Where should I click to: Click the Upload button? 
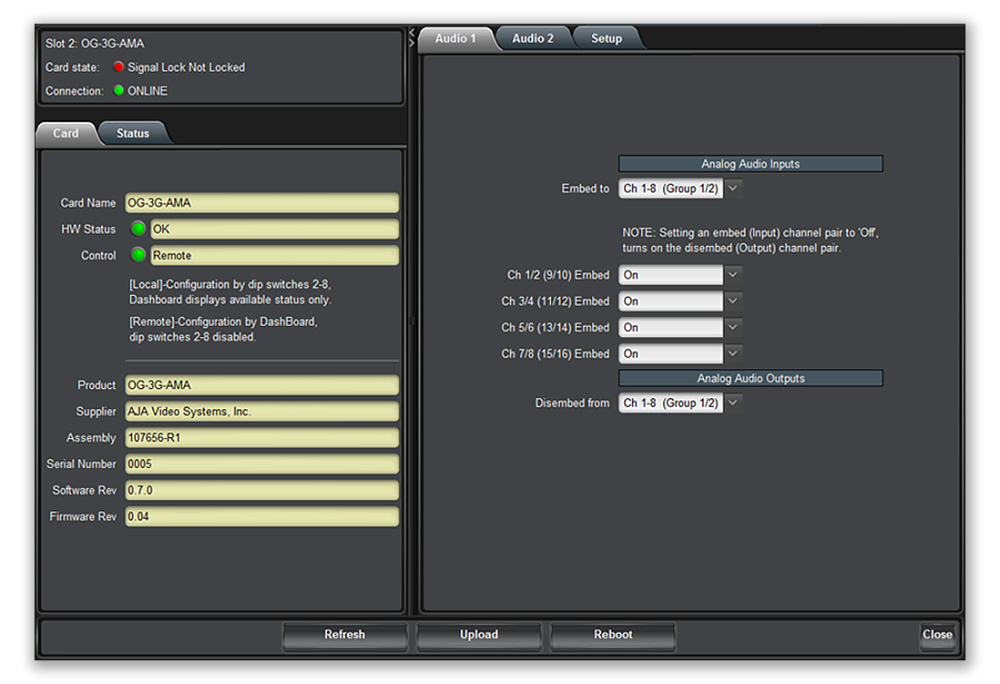(479, 635)
